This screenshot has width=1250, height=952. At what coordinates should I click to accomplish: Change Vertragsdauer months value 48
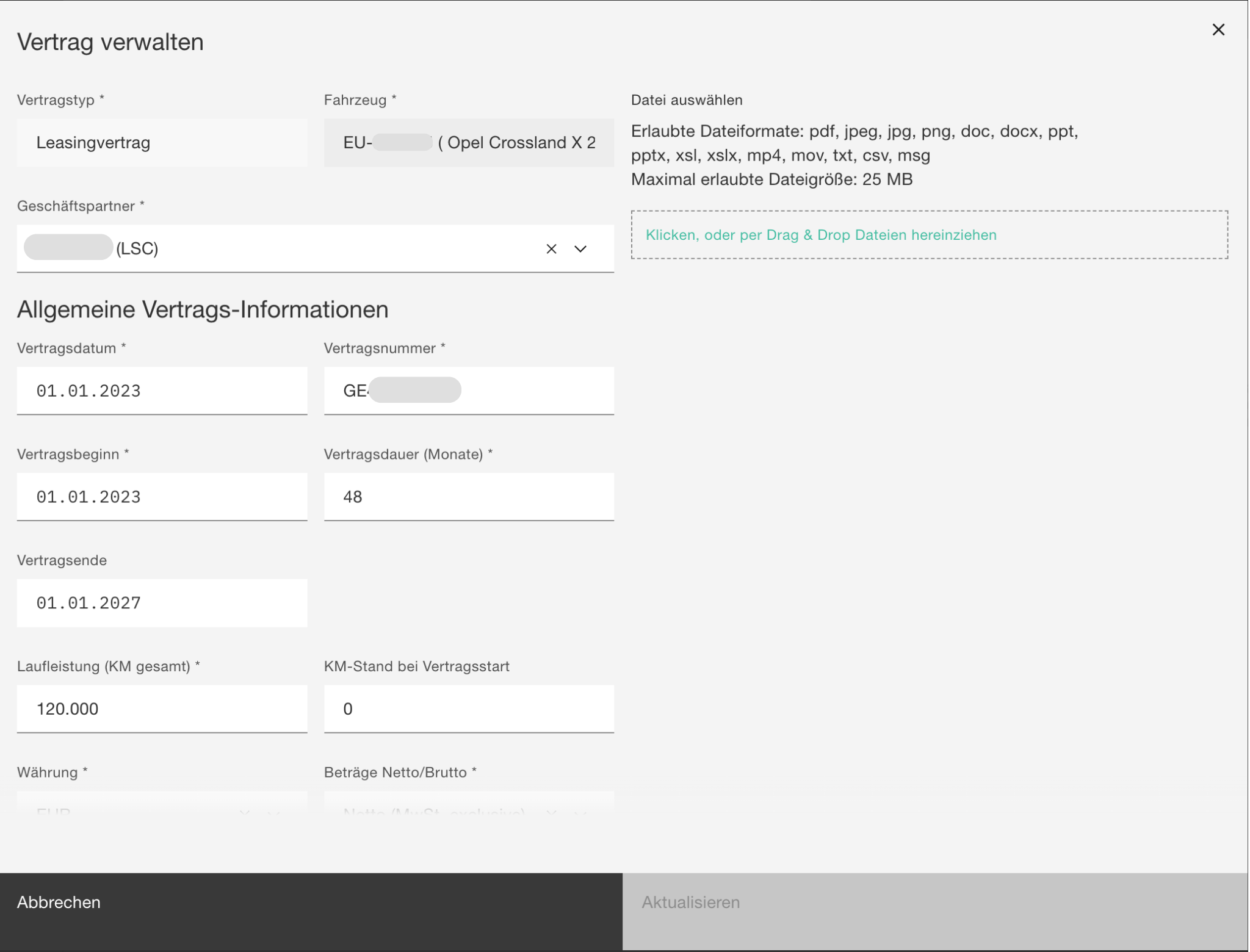pyautogui.click(x=469, y=497)
